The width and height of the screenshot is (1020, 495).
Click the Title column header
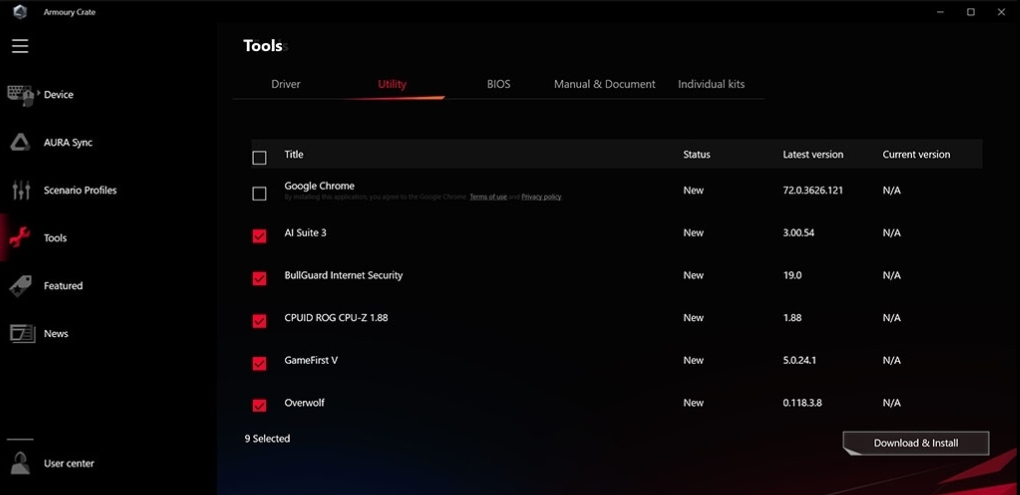(293, 154)
